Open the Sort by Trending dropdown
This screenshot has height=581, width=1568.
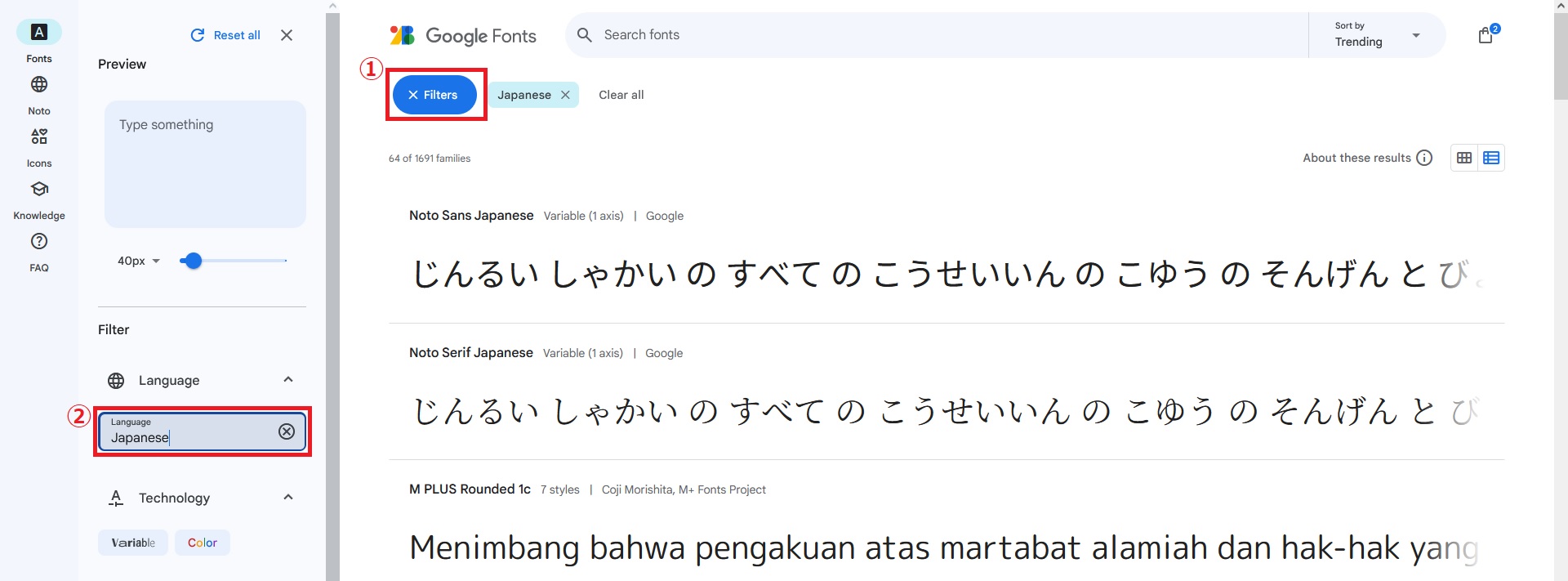(1377, 35)
